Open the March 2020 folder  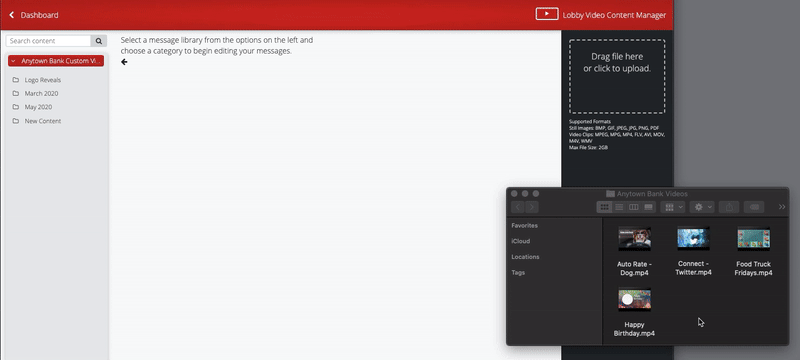pos(41,94)
